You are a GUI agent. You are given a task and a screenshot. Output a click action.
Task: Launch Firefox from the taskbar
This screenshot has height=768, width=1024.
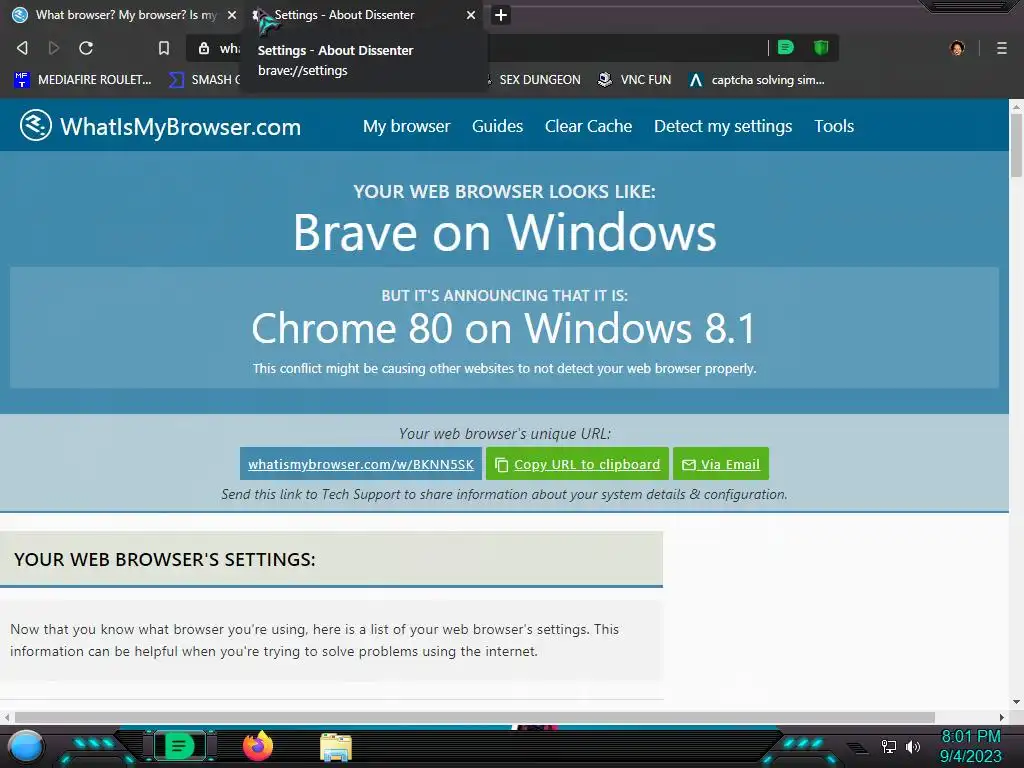(258, 746)
